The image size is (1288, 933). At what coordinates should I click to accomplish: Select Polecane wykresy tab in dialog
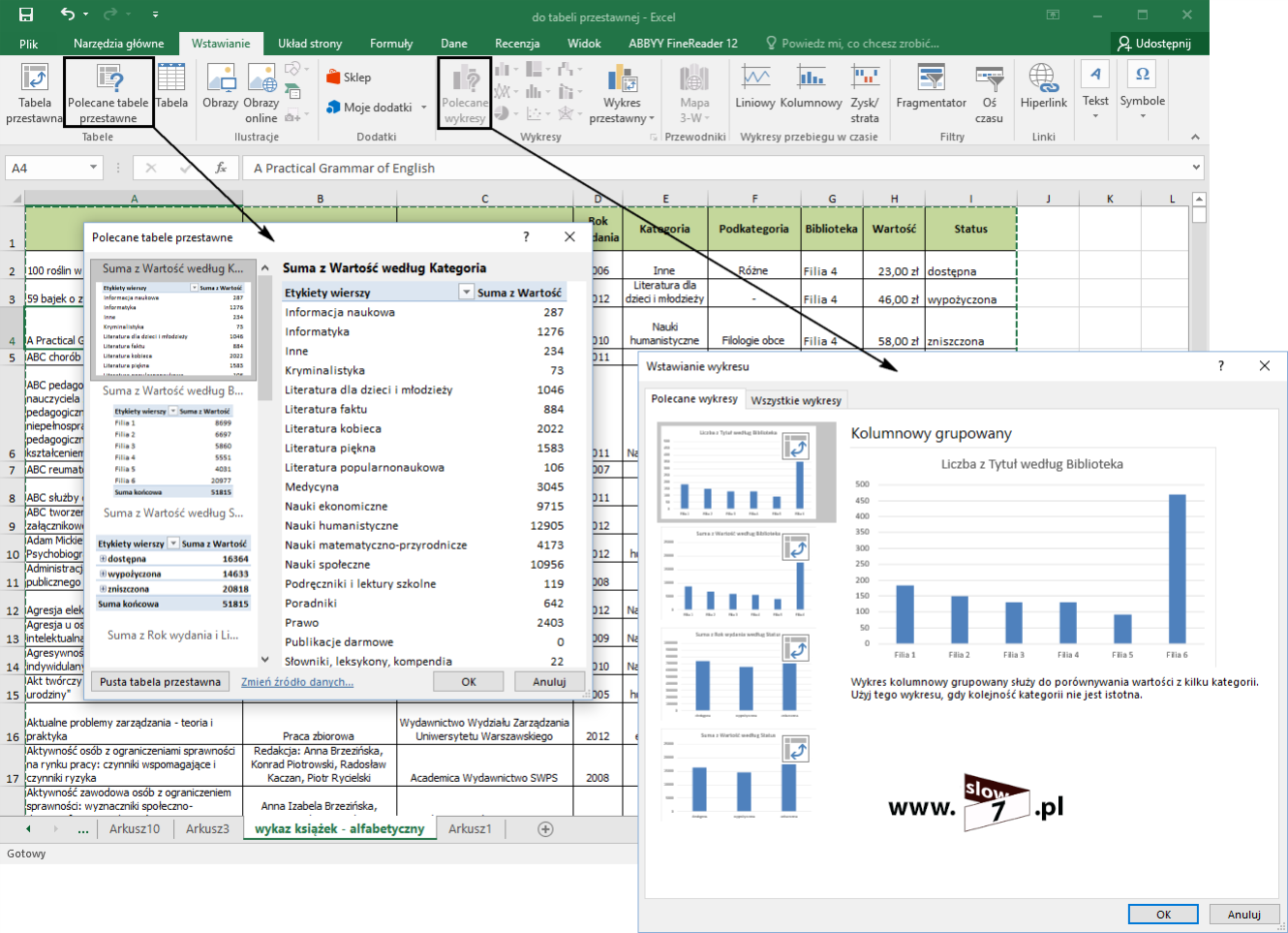(694, 399)
